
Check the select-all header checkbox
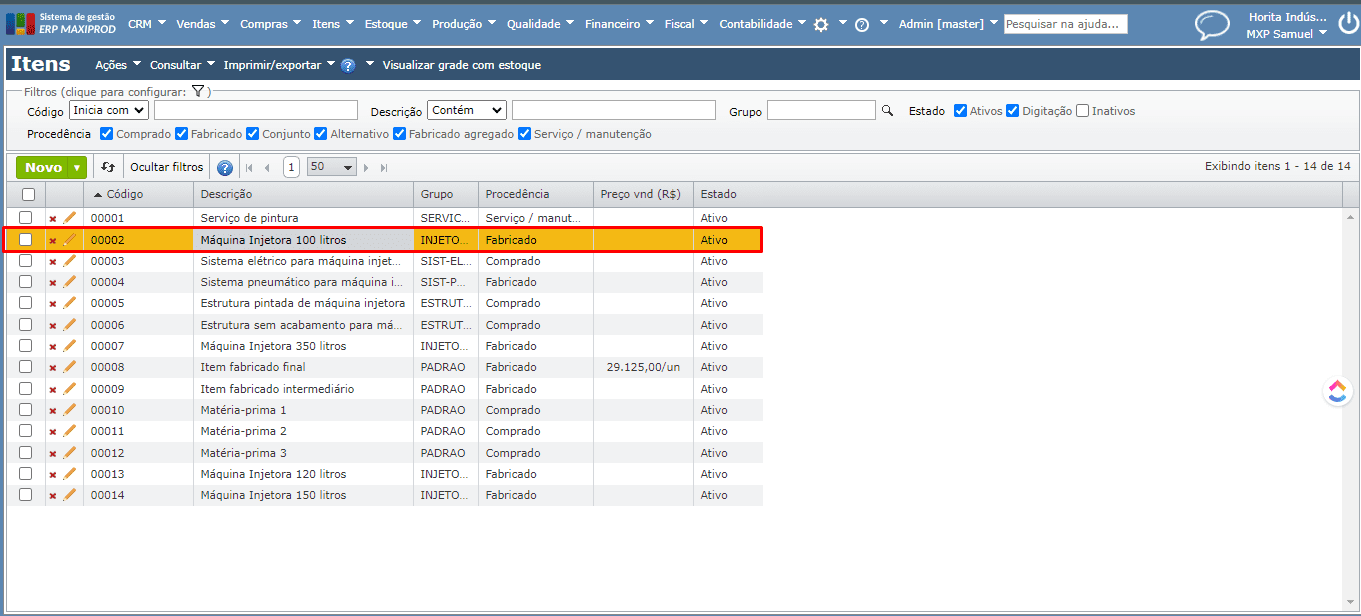point(28,194)
